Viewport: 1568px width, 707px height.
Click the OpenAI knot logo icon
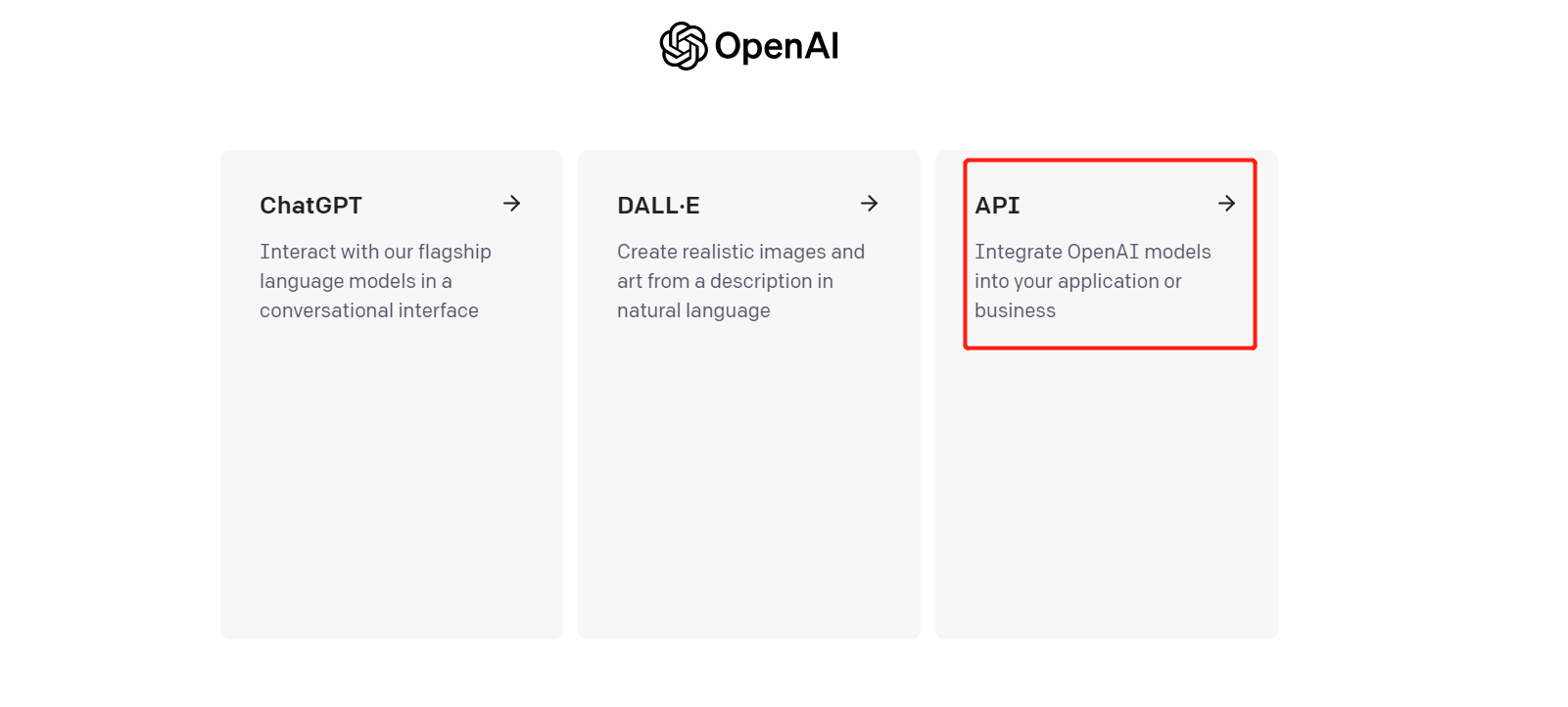click(x=684, y=46)
